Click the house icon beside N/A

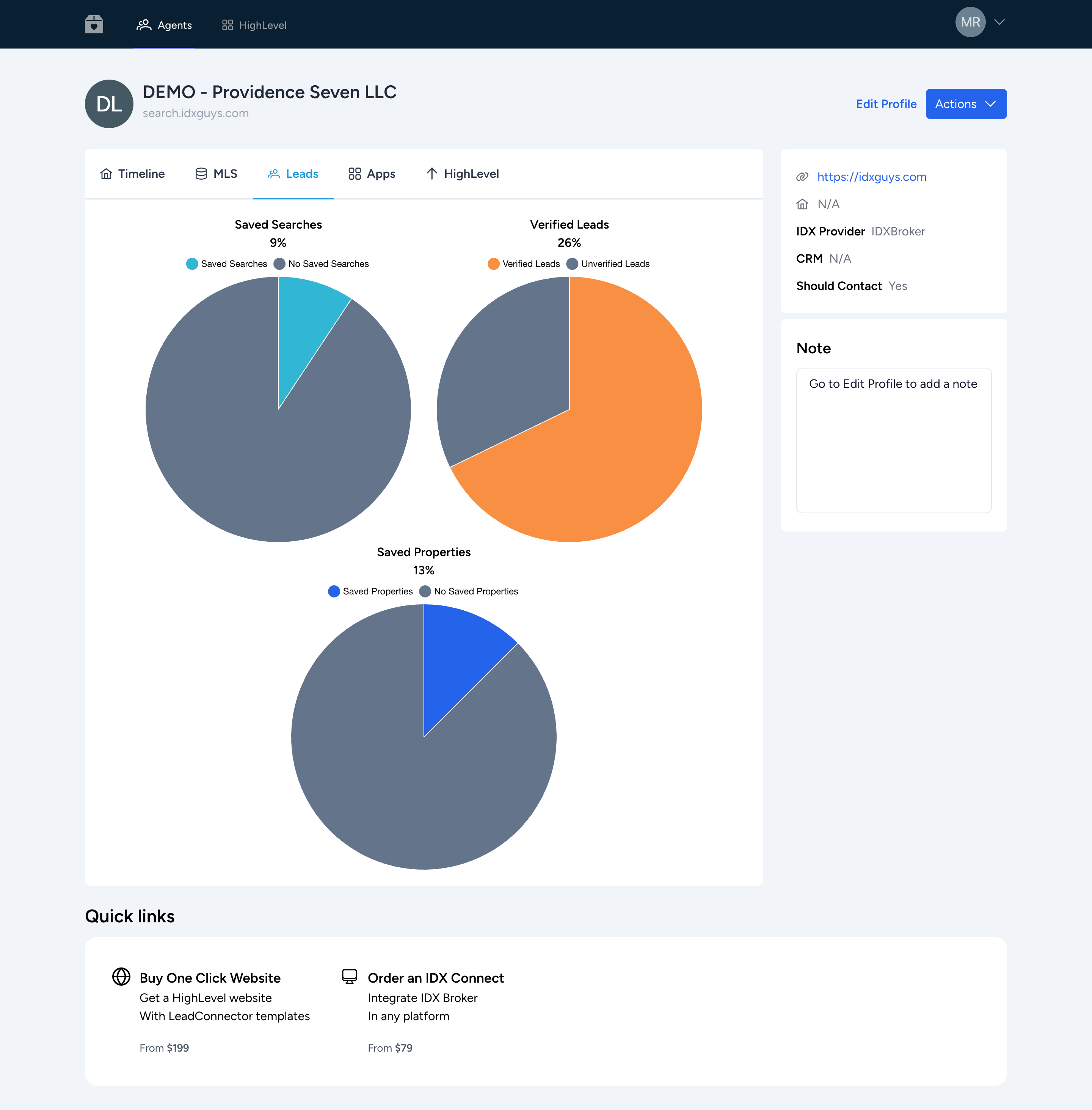[x=802, y=204]
